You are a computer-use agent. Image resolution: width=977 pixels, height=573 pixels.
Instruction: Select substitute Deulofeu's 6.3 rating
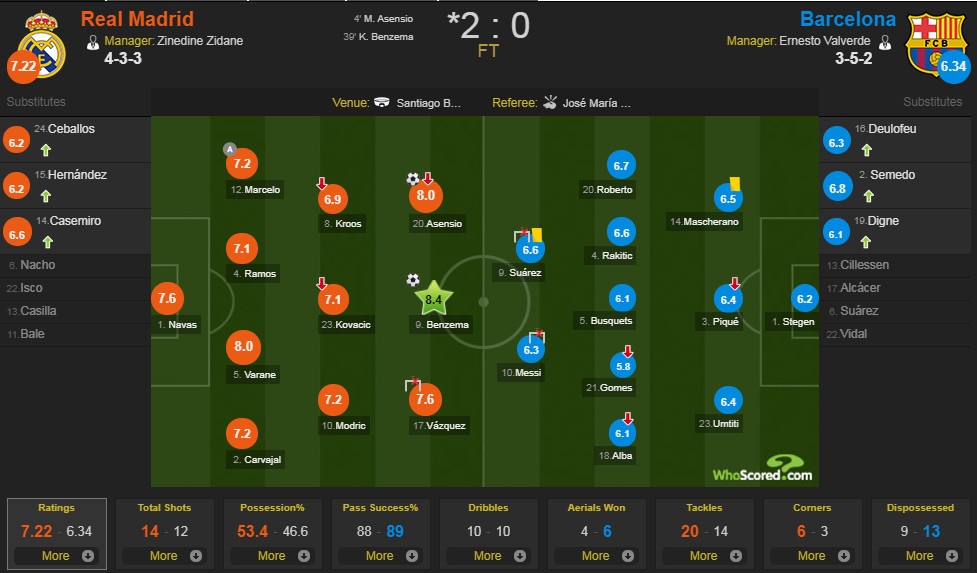coord(836,143)
